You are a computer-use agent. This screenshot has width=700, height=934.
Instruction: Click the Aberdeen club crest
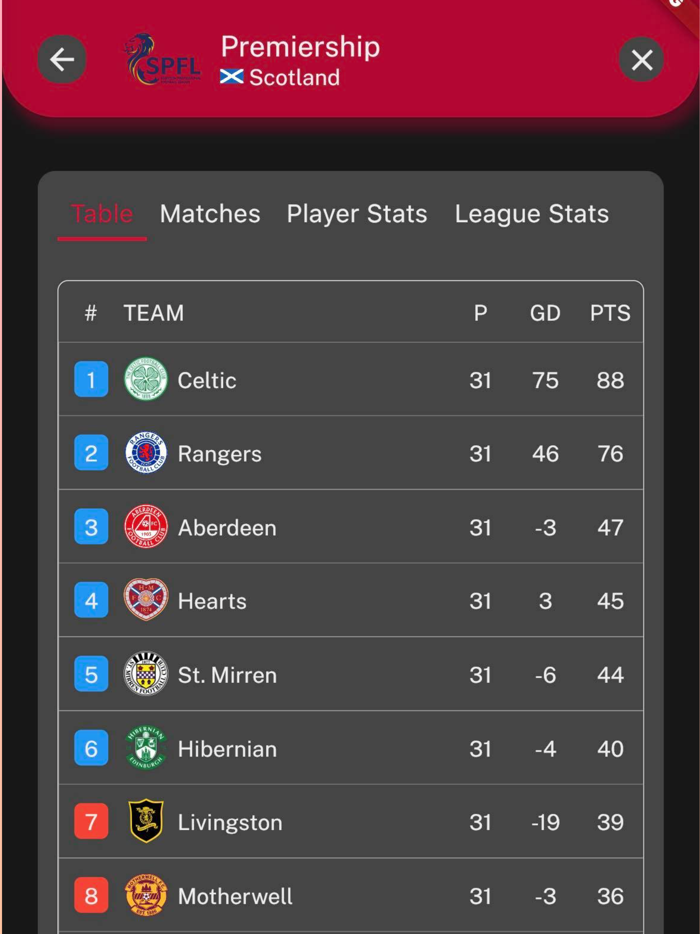146,527
